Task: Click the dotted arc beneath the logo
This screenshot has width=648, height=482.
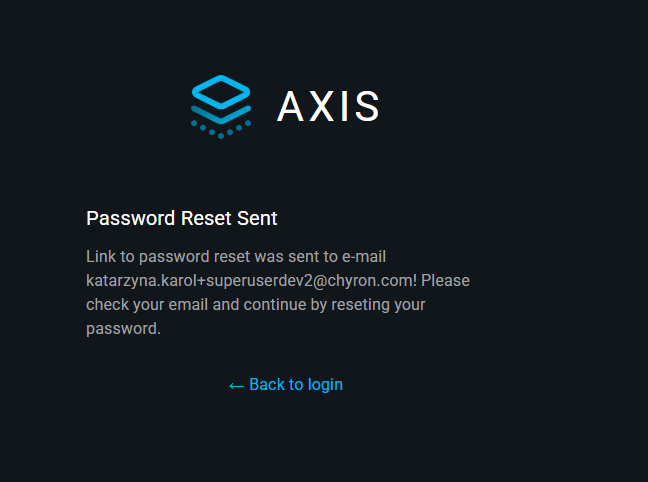Action: coord(221,130)
